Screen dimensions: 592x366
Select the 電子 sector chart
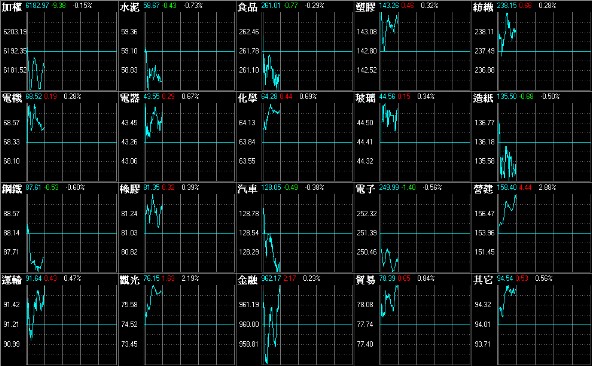click(412, 228)
